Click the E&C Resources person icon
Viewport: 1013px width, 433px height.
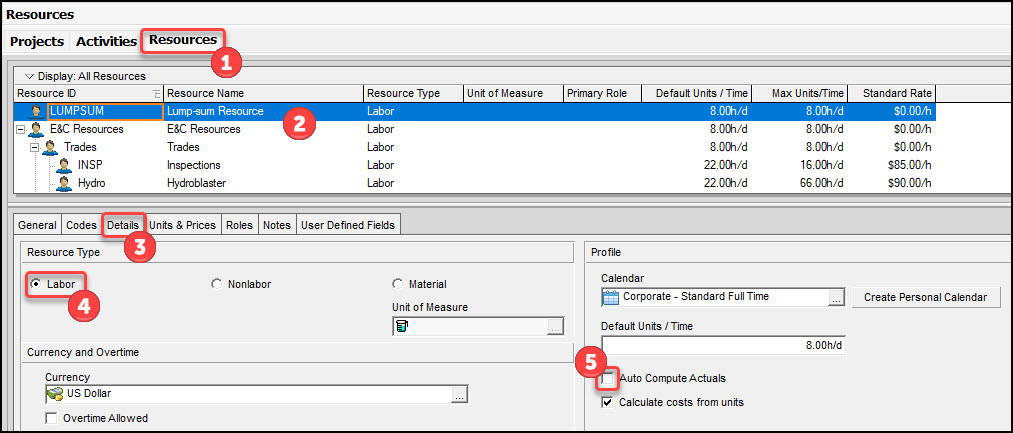[x=36, y=129]
